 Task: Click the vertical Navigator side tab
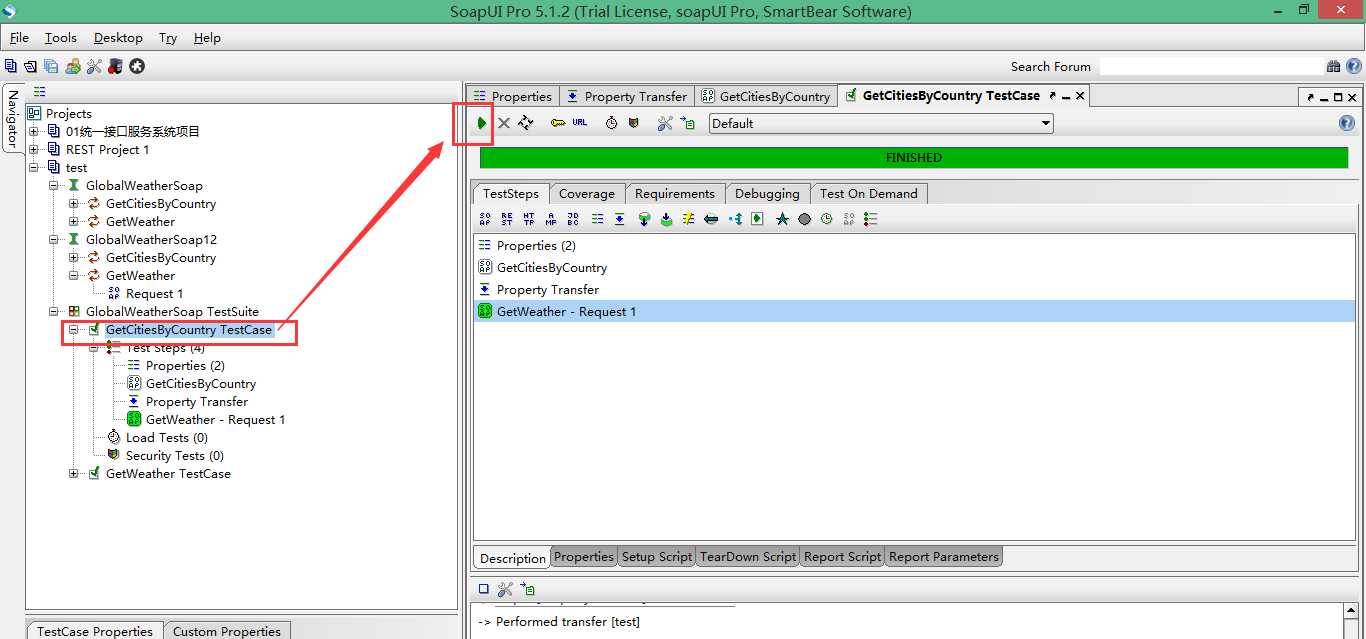[12, 119]
